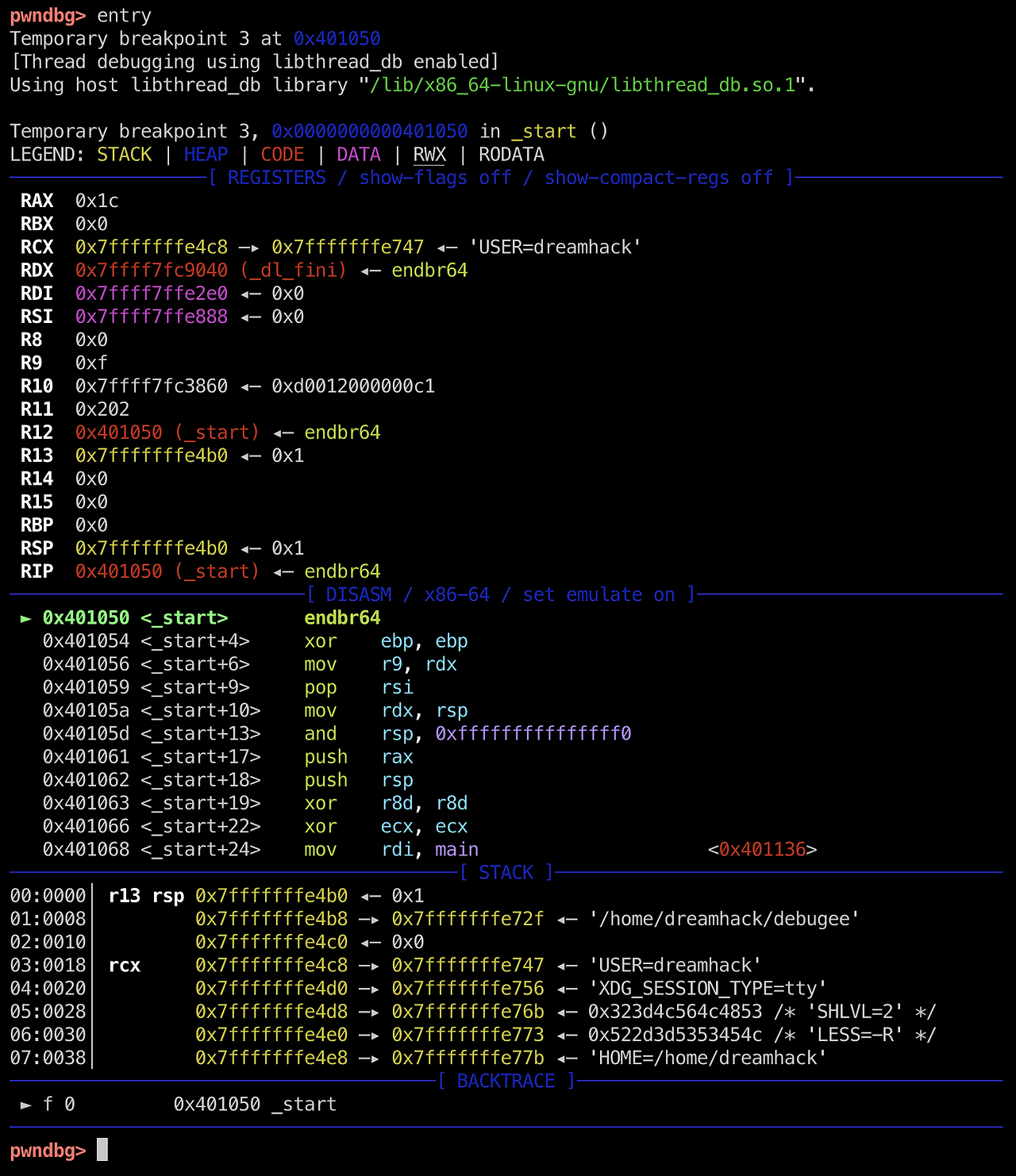Click the 0x40105a mov rdx, rsp line
Viewport: 1016px width, 1176px height.
pyautogui.click(x=255, y=710)
